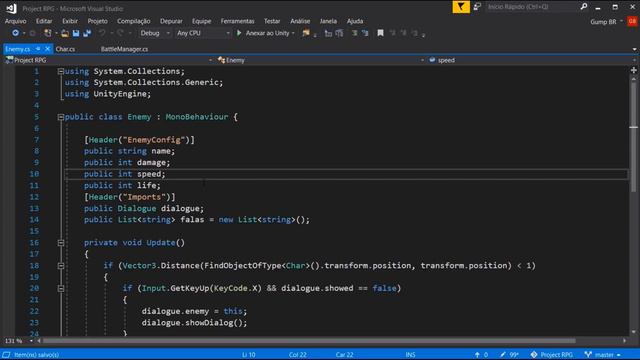Click Anexar ao Unity button
The image size is (640, 360).
point(267,33)
